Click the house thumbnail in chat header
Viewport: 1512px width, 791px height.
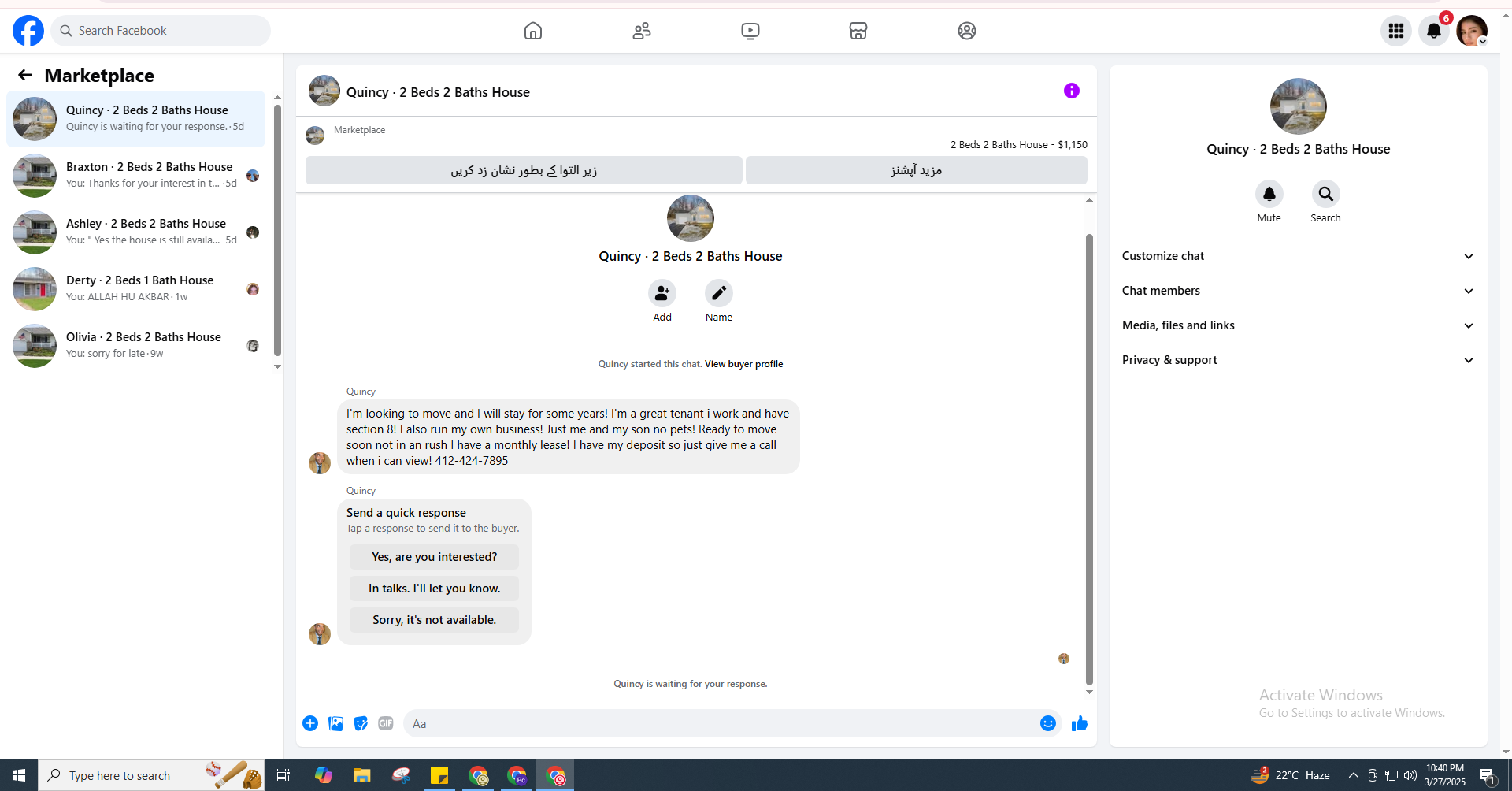pos(324,91)
